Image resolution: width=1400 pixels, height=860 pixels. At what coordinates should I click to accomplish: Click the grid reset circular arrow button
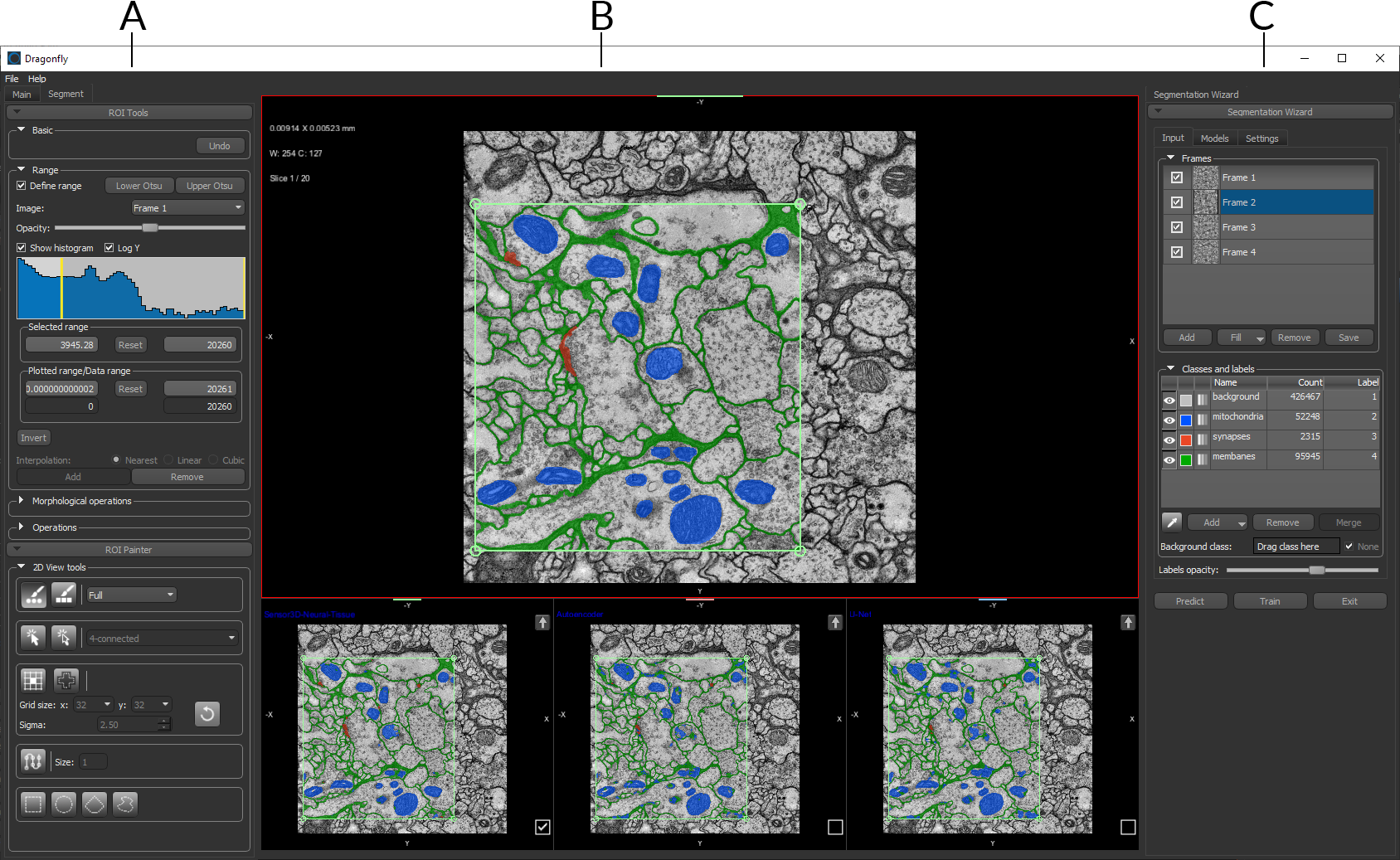coord(207,713)
